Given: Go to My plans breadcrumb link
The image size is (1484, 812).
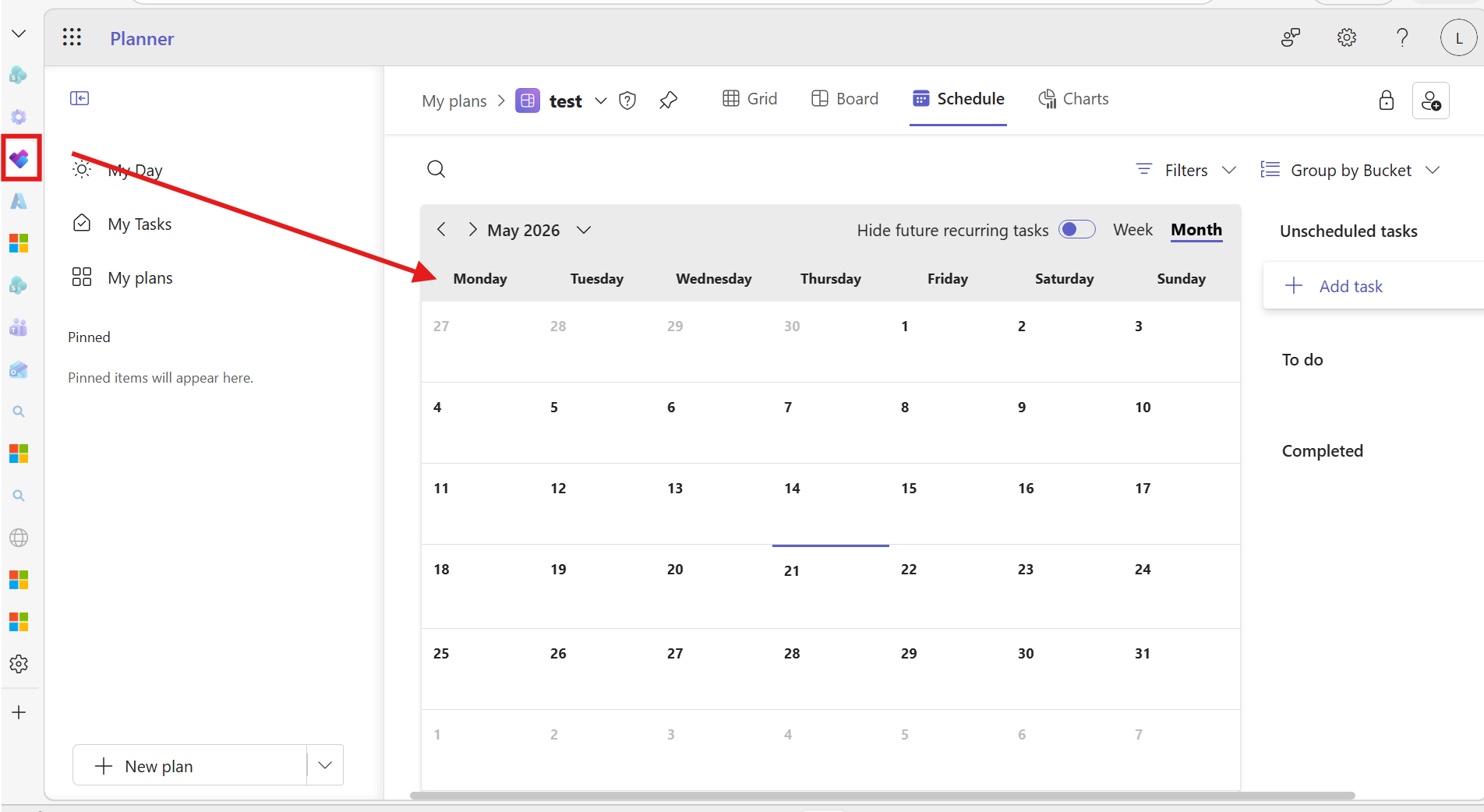Looking at the screenshot, I should point(454,101).
